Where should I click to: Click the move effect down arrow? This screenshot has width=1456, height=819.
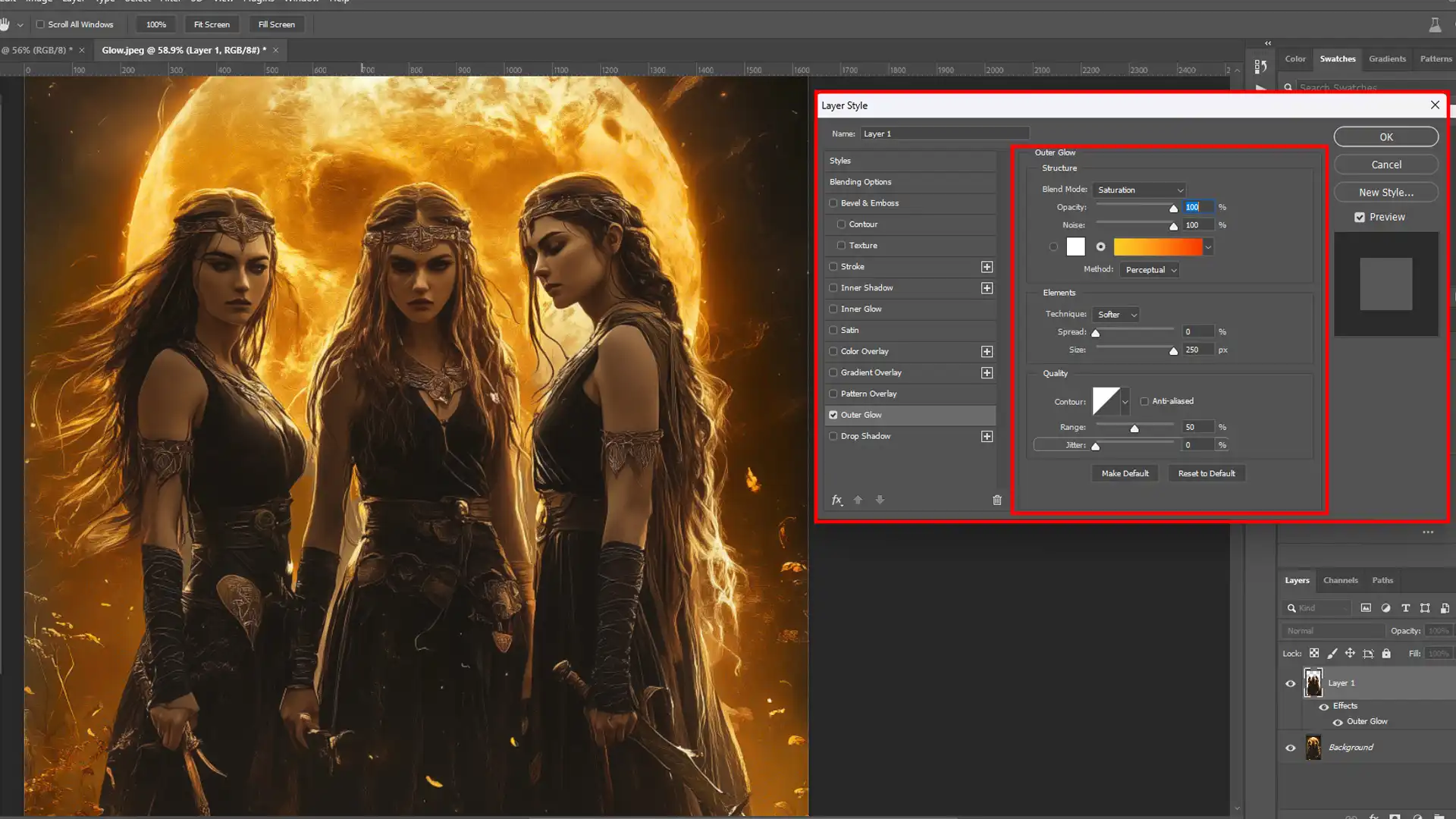(880, 500)
